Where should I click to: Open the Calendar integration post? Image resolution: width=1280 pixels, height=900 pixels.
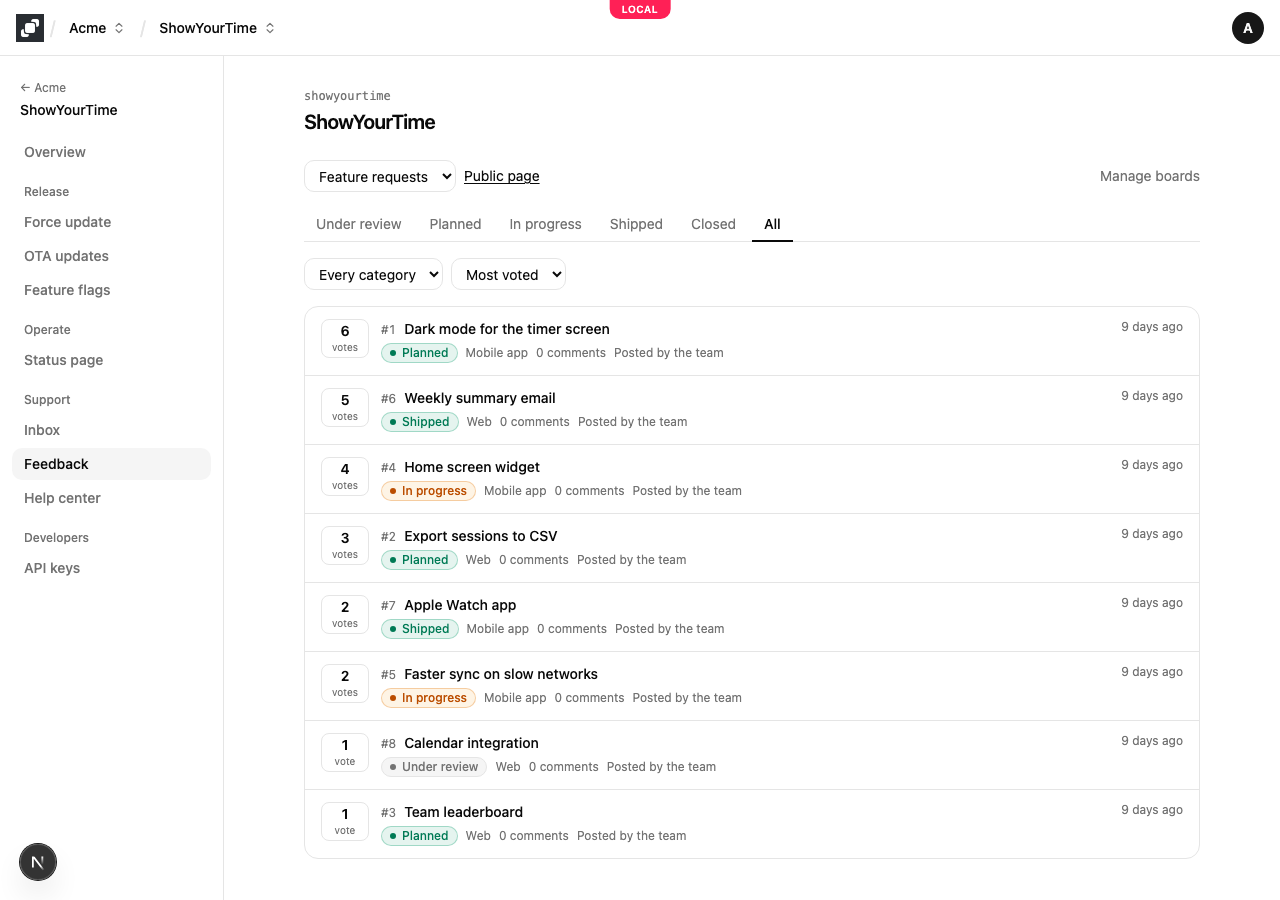(472, 743)
